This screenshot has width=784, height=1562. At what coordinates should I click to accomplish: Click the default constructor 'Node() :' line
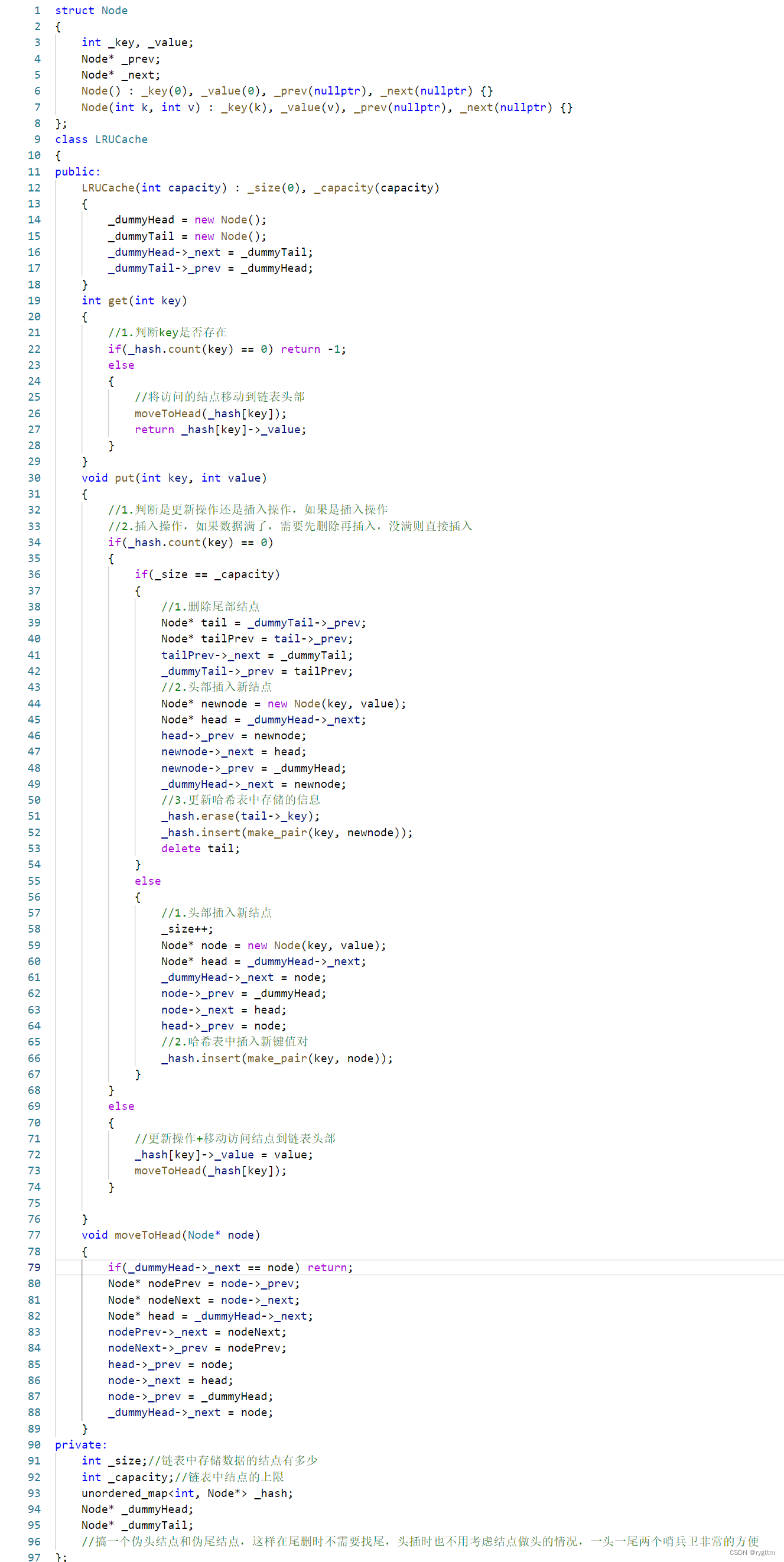(x=287, y=91)
